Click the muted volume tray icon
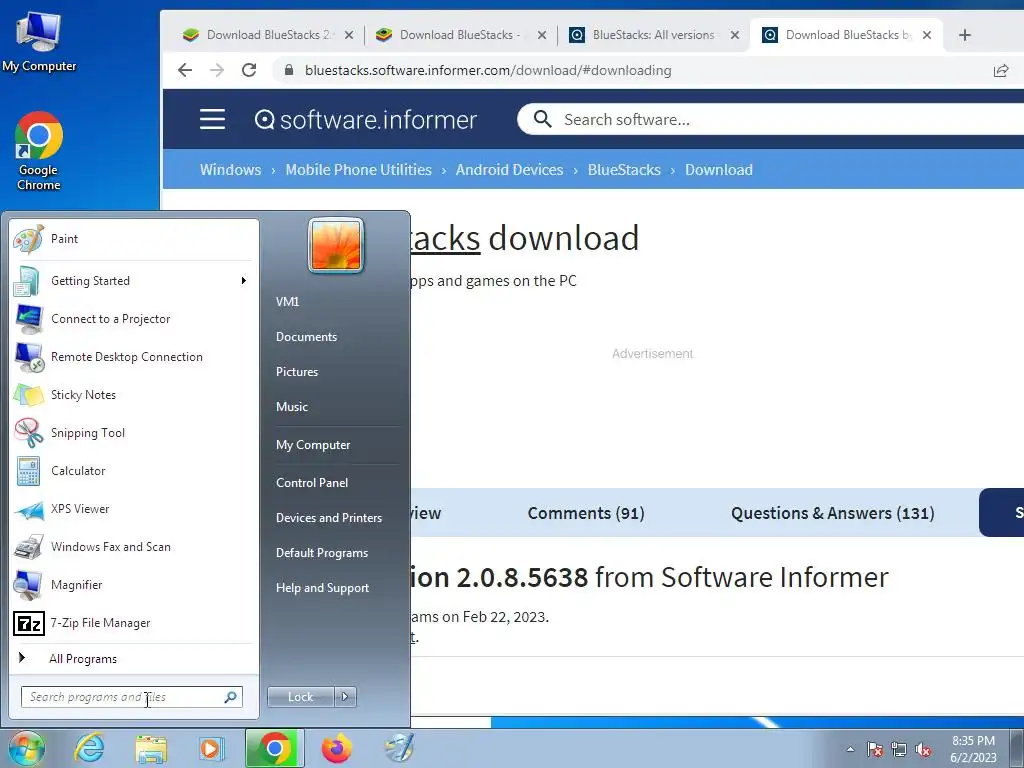 pyautogui.click(x=923, y=749)
